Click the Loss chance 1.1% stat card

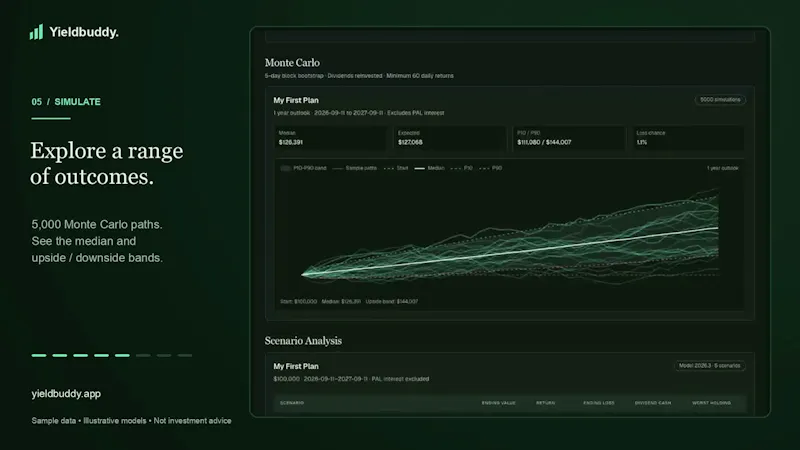point(688,138)
